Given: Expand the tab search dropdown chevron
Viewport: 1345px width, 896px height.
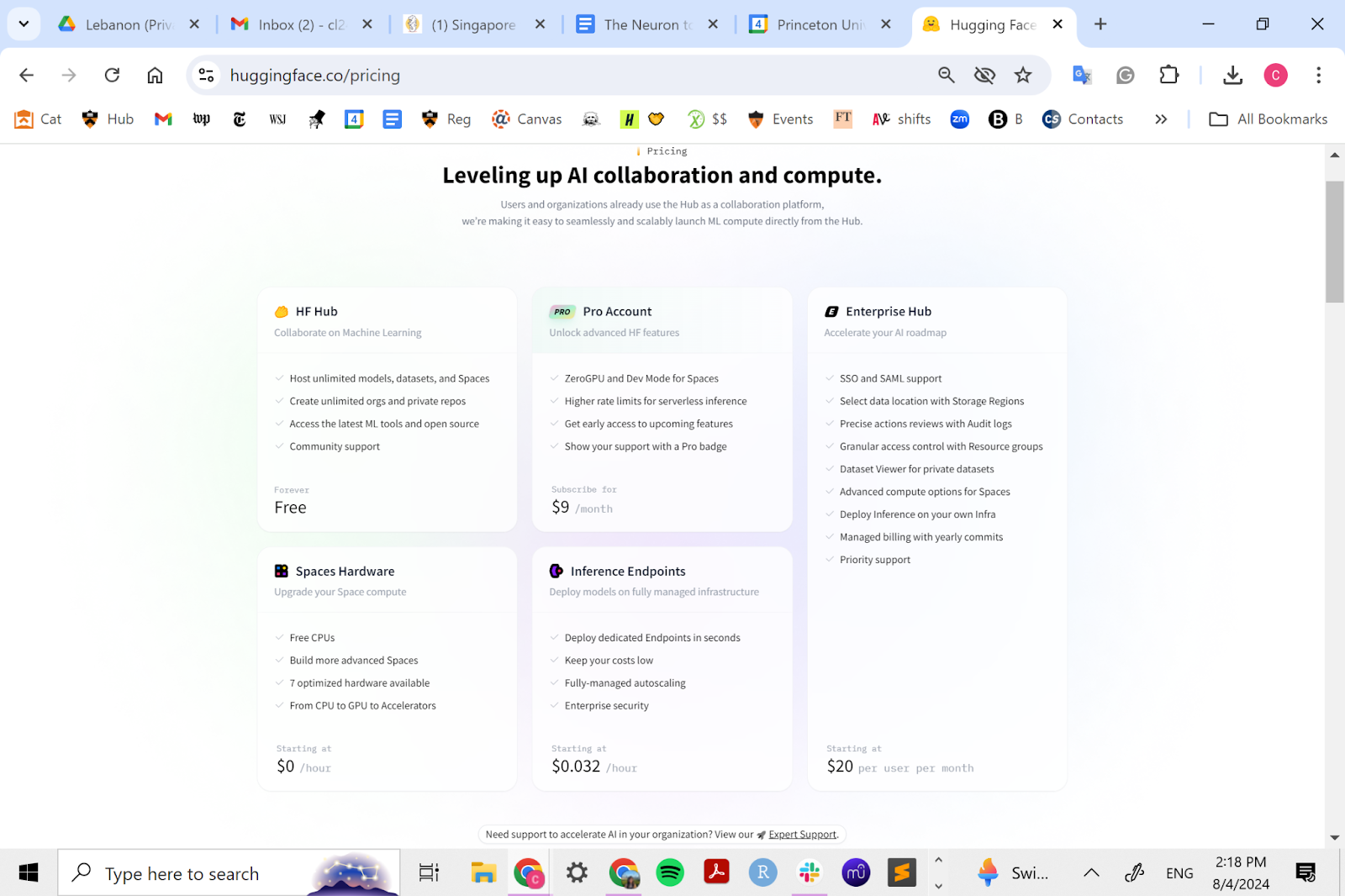Looking at the screenshot, I should pos(24,24).
